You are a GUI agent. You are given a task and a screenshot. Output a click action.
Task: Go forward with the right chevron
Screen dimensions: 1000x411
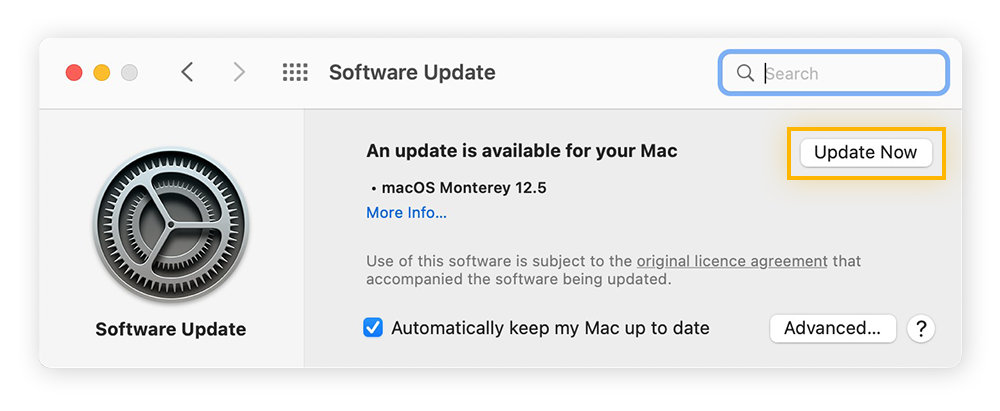click(x=239, y=72)
